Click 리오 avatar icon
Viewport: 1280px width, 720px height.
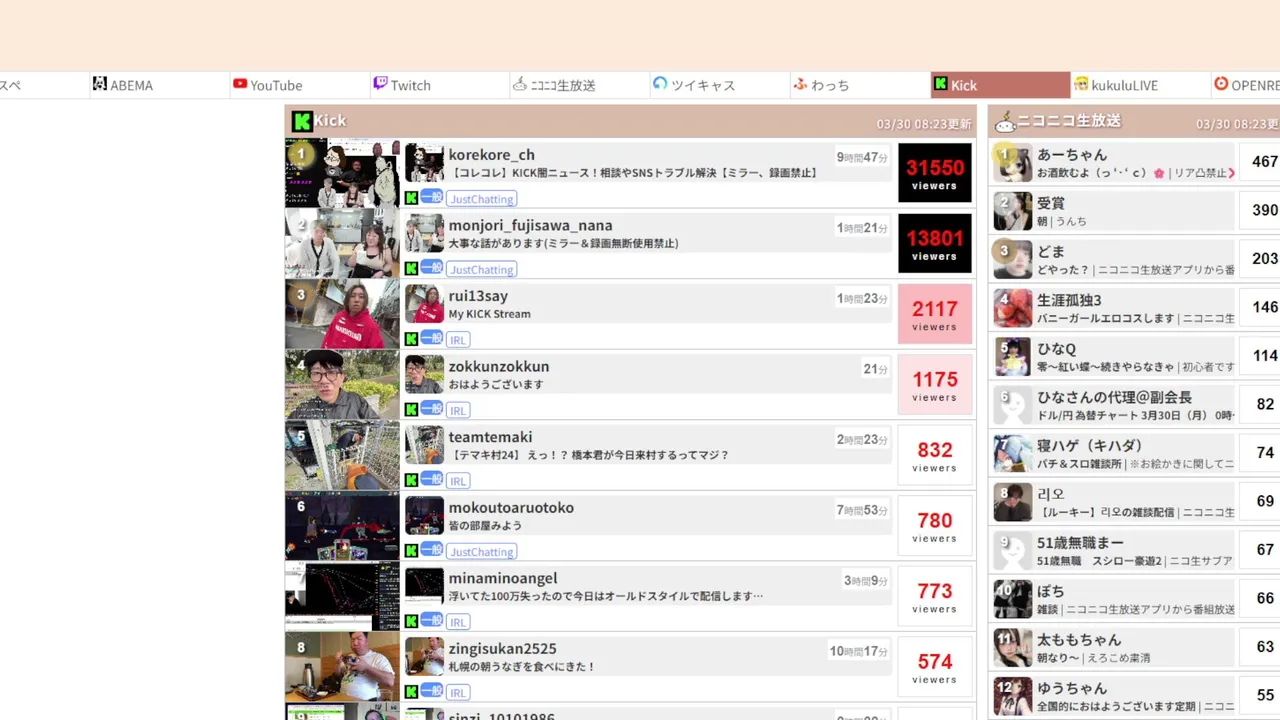click(x=1012, y=502)
